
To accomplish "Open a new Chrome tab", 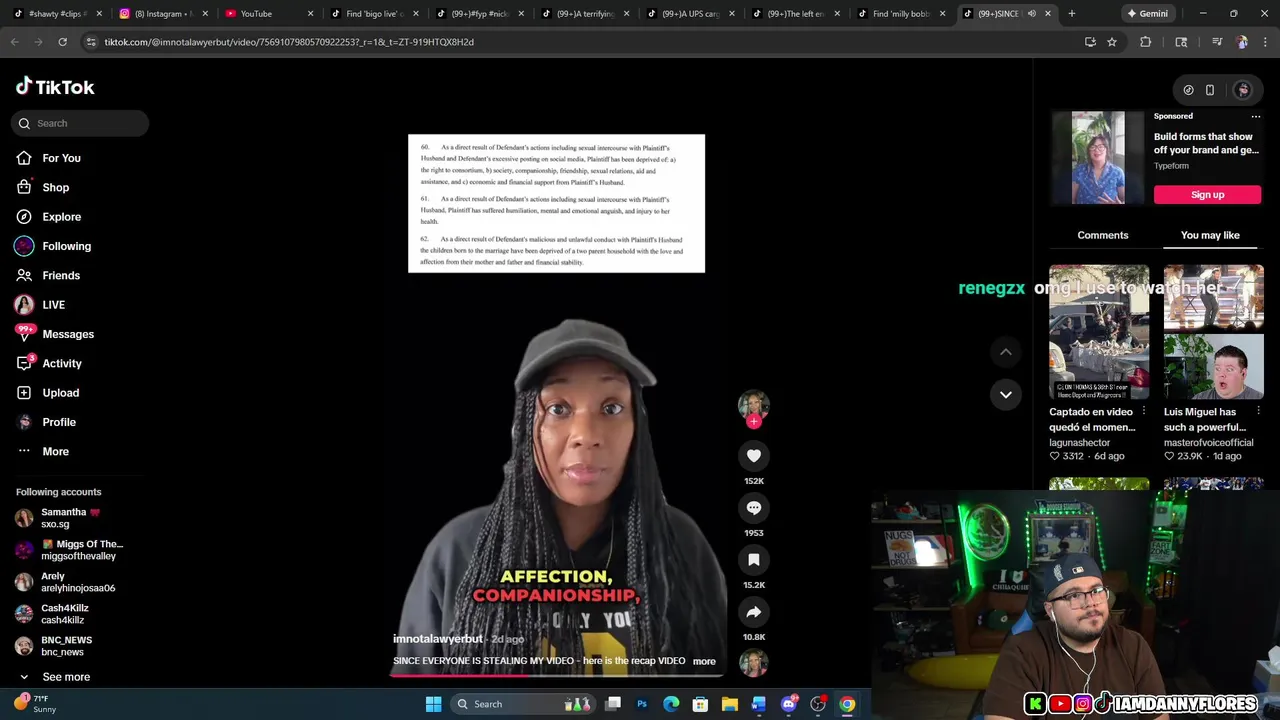I will coord(1071,14).
